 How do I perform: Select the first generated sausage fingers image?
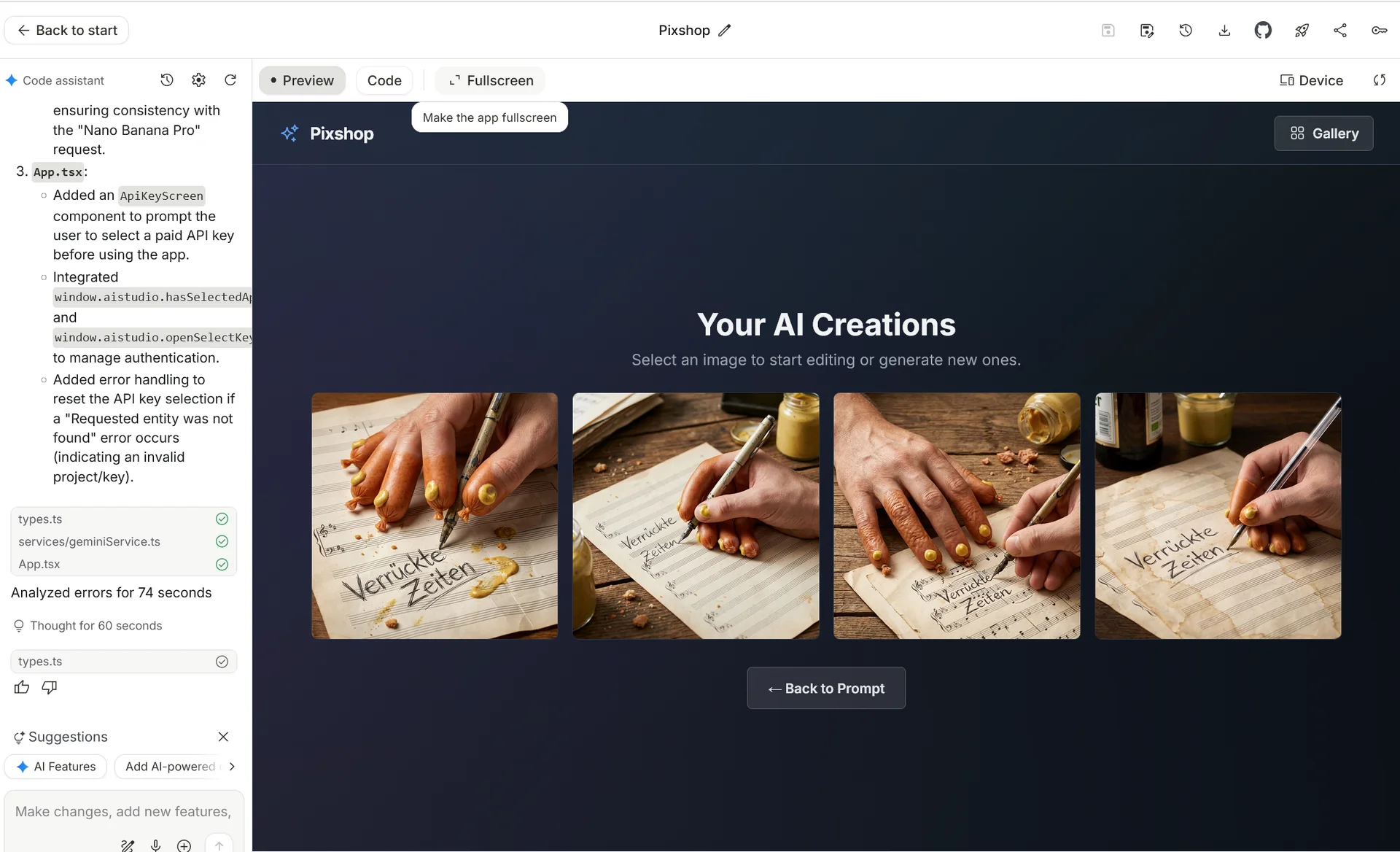tap(435, 516)
